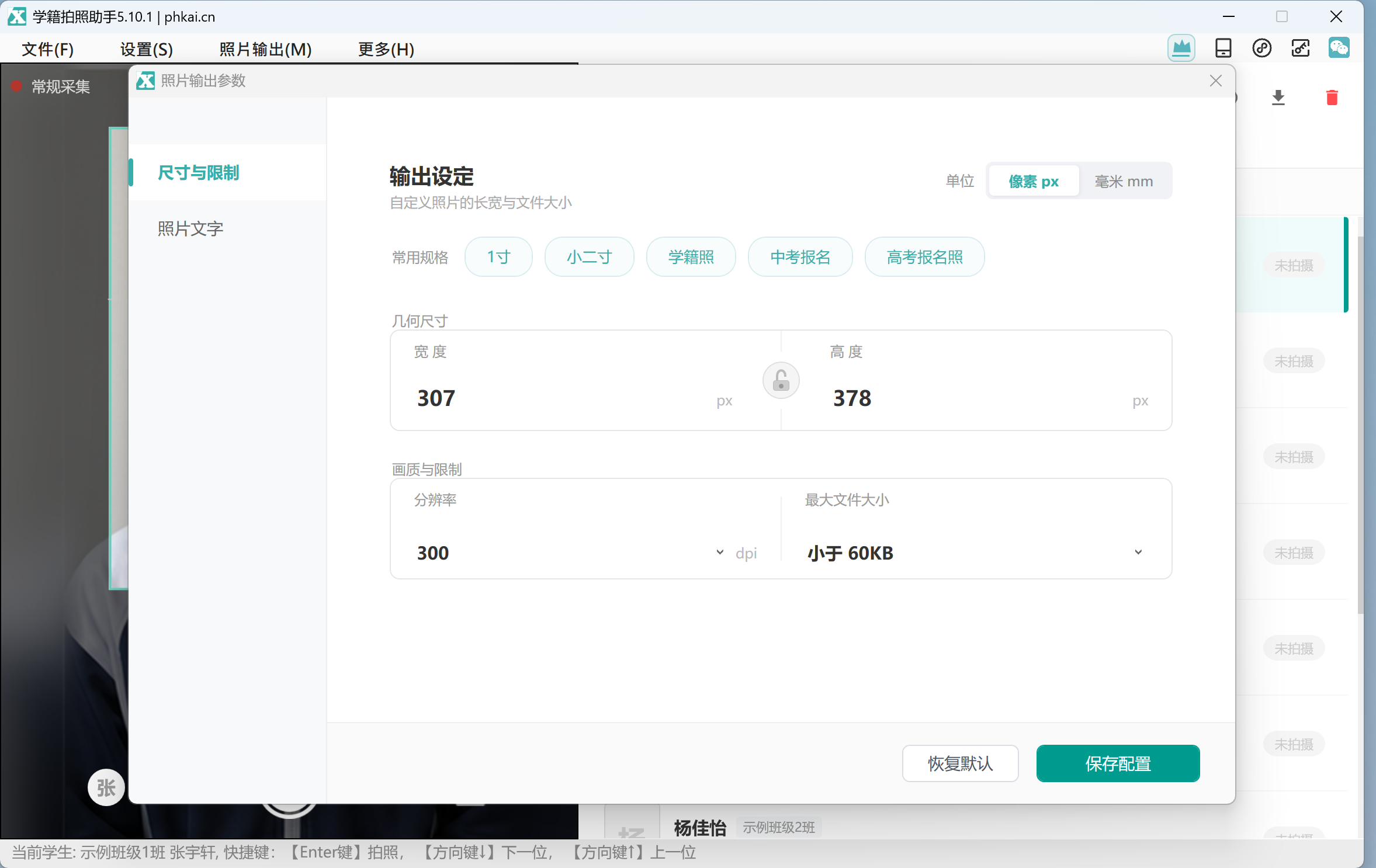The image size is (1376, 868).
Task: Click 恢复默认 button
Action: [x=961, y=763]
